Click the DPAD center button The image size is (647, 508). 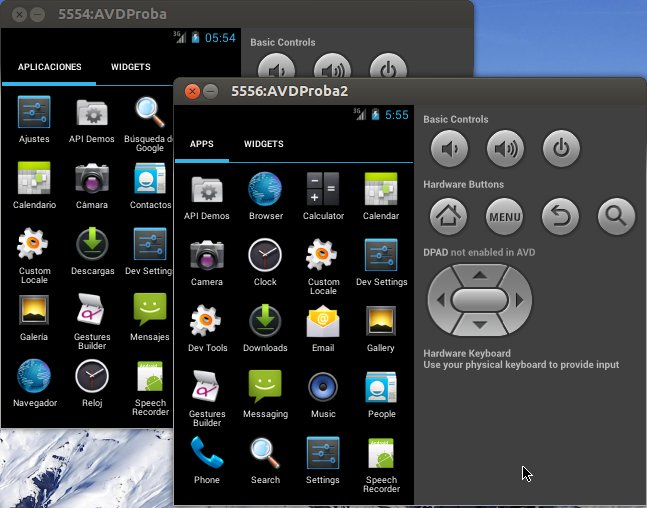(479, 300)
